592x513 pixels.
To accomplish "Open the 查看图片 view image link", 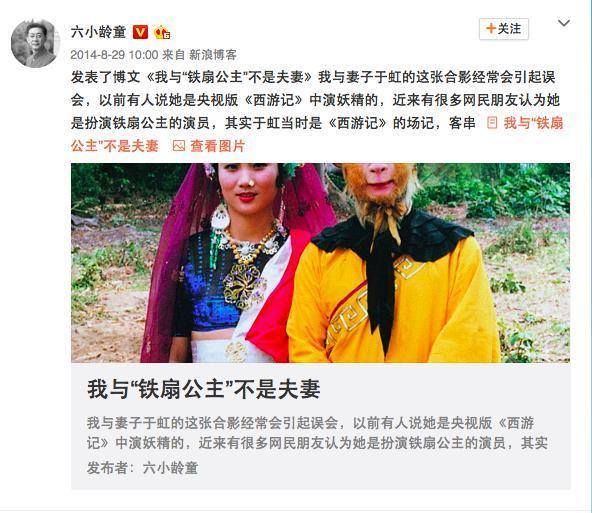I will [218, 146].
